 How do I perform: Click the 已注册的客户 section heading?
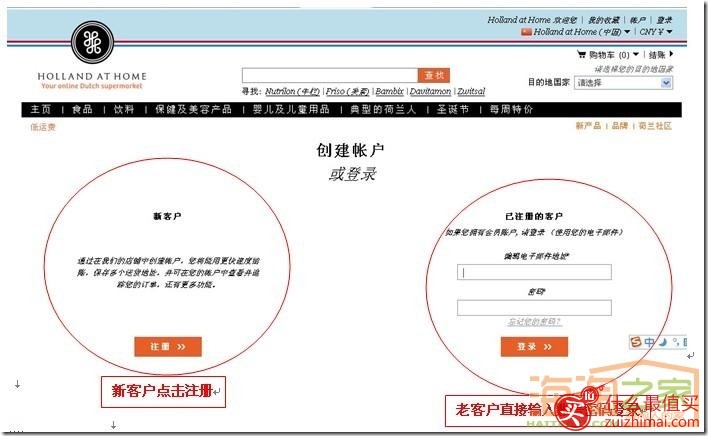pos(534,216)
